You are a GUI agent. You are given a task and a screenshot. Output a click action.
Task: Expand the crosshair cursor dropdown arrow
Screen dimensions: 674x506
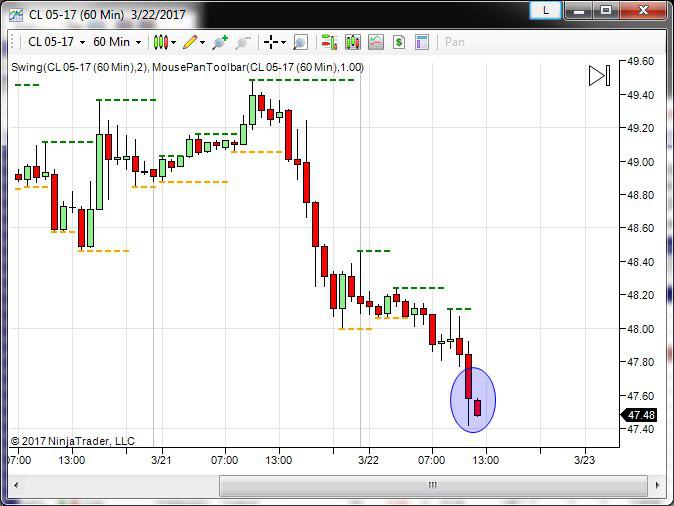283,43
